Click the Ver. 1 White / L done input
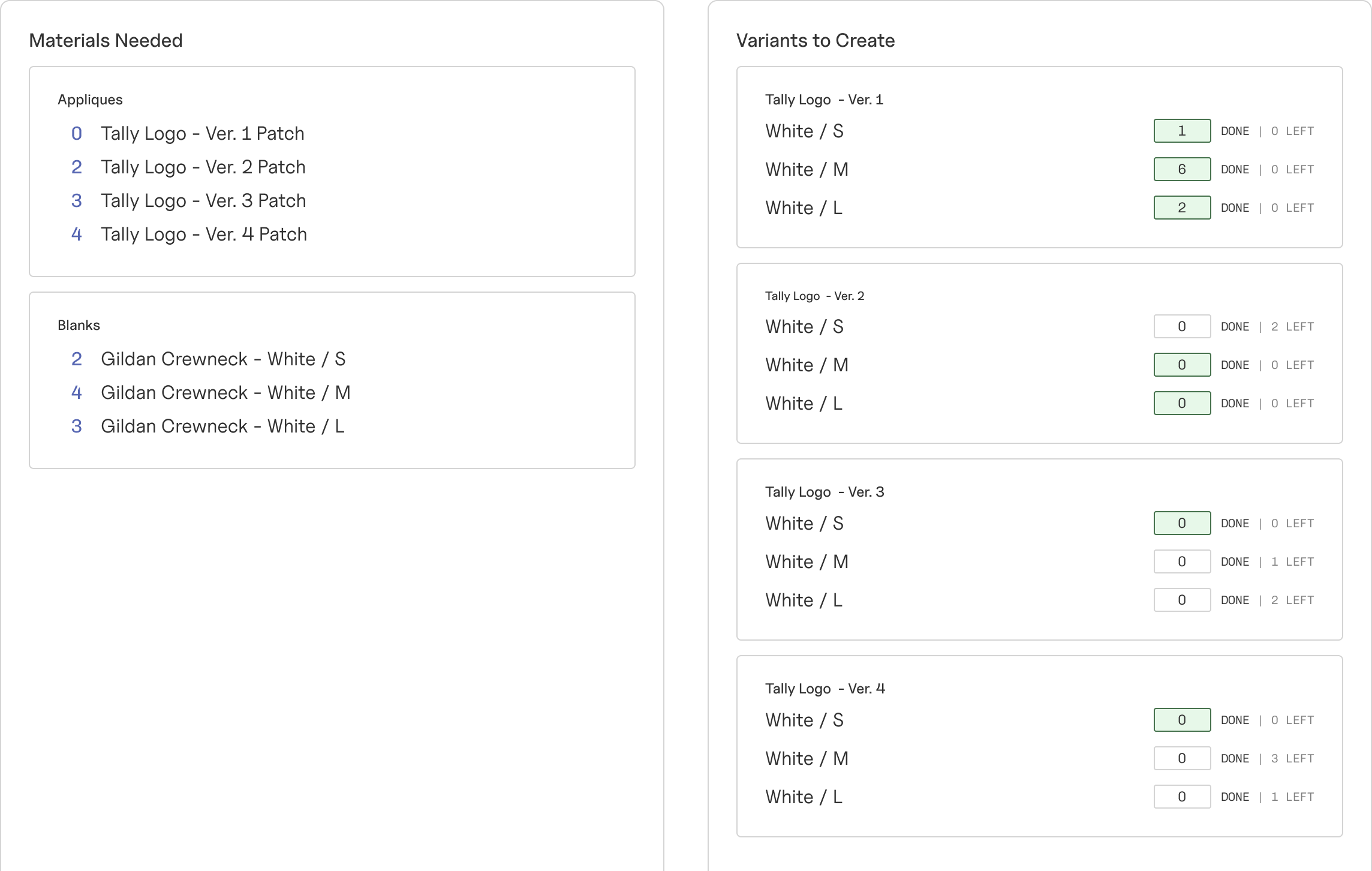 (1182, 208)
